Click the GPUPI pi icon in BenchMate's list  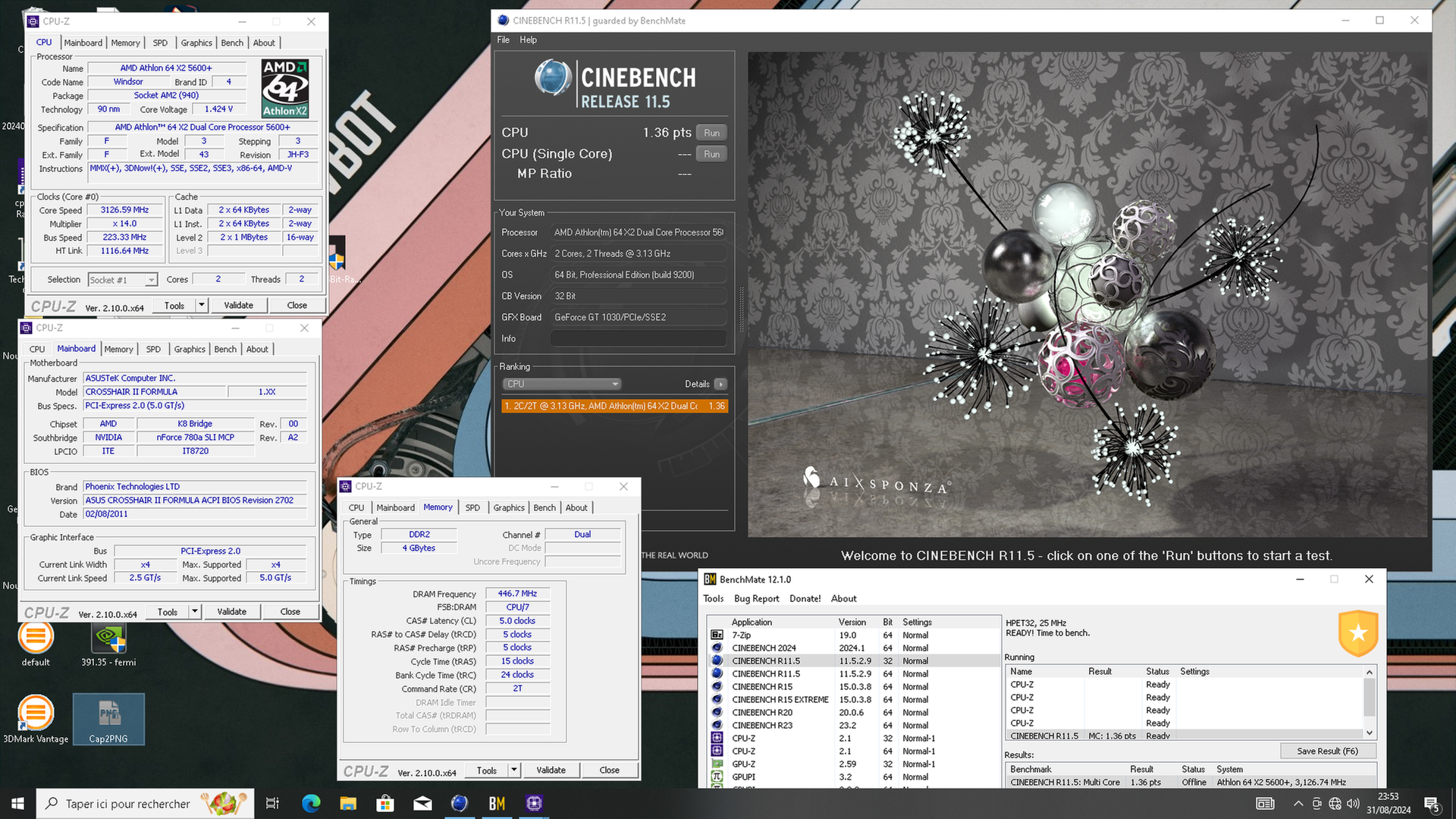(717, 777)
